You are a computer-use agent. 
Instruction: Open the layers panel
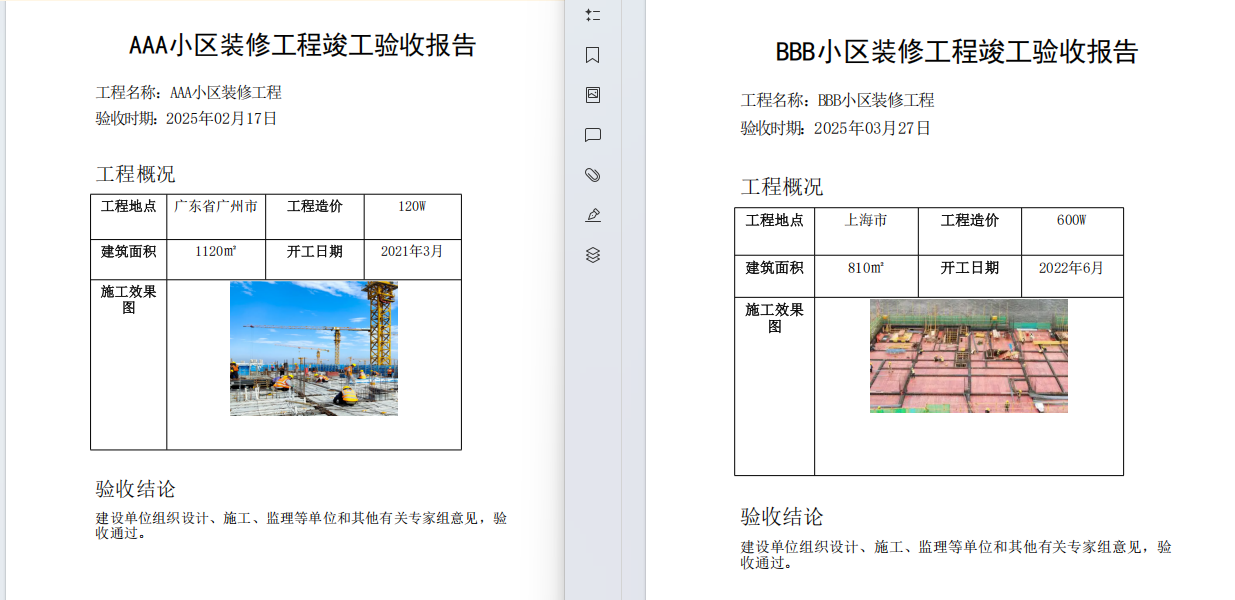click(592, 254)
